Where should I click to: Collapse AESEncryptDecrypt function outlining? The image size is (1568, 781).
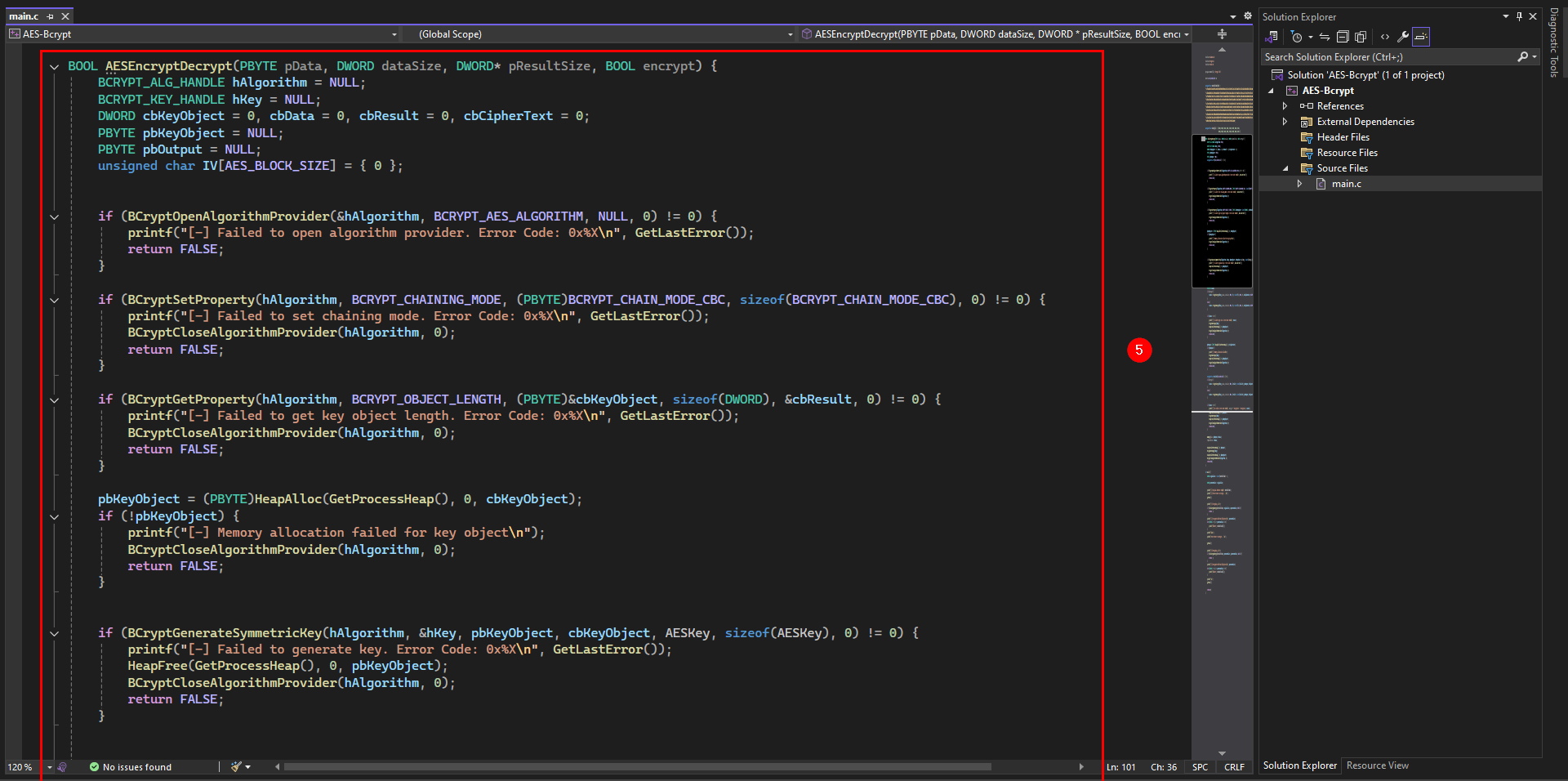click(55, 67)
